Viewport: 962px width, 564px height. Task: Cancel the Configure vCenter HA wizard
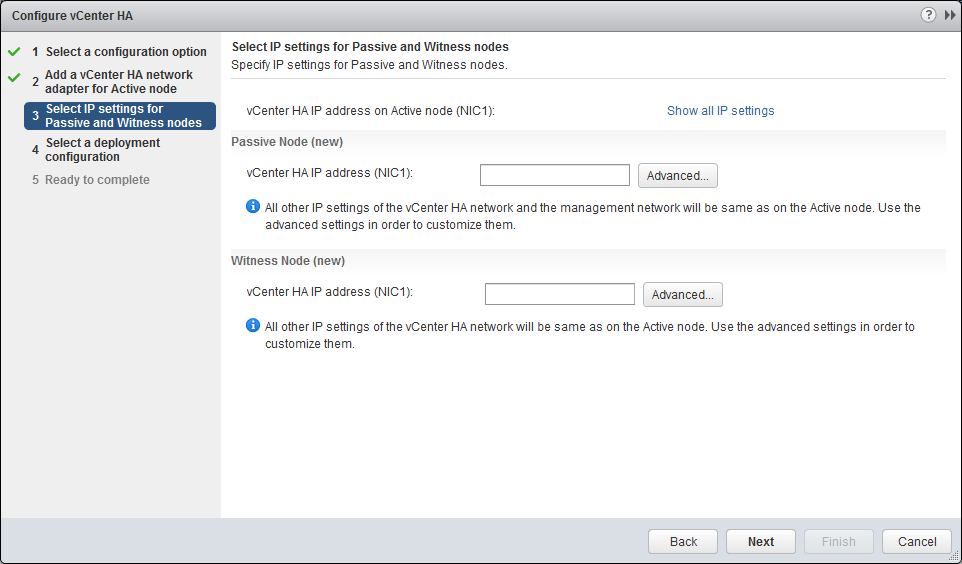917,541
